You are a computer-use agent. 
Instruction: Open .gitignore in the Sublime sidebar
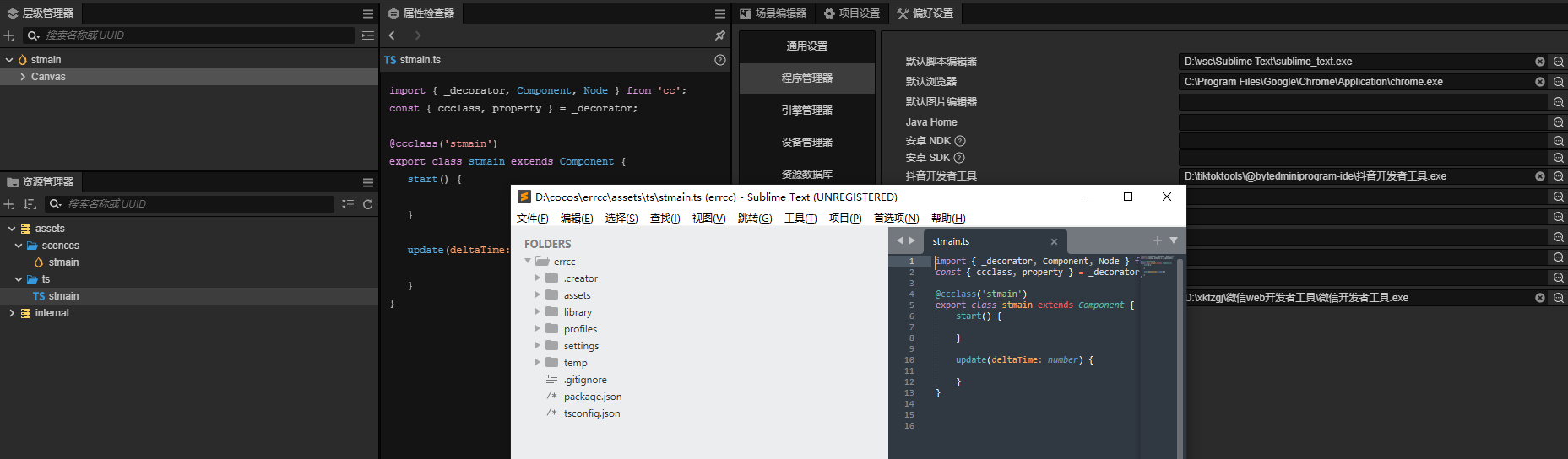point(585,380)
